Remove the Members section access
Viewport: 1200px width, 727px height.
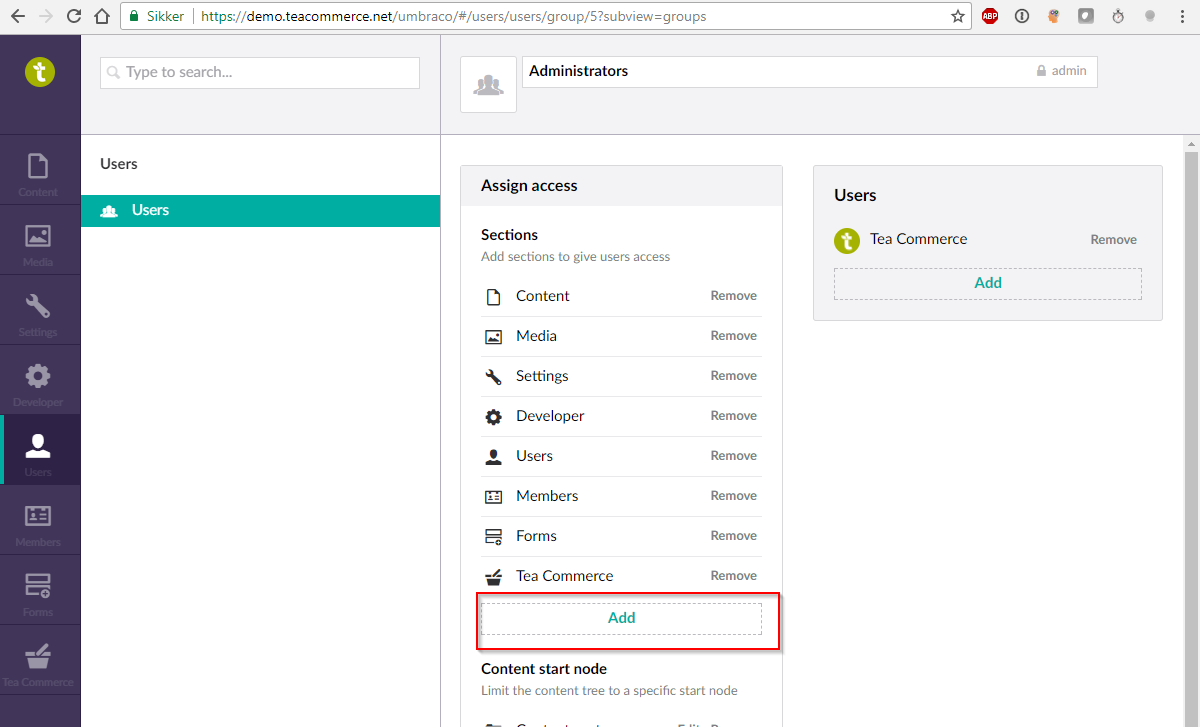(734, 496)
